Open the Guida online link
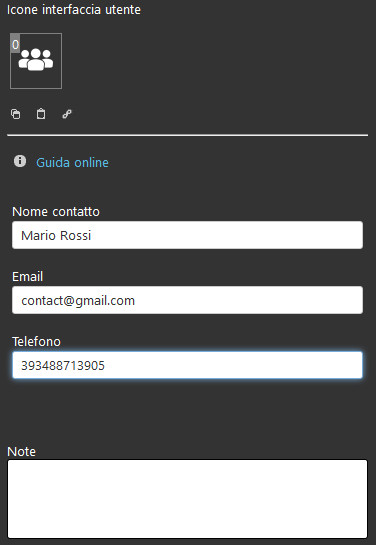The image size is (376, 545). pos(72,162)
